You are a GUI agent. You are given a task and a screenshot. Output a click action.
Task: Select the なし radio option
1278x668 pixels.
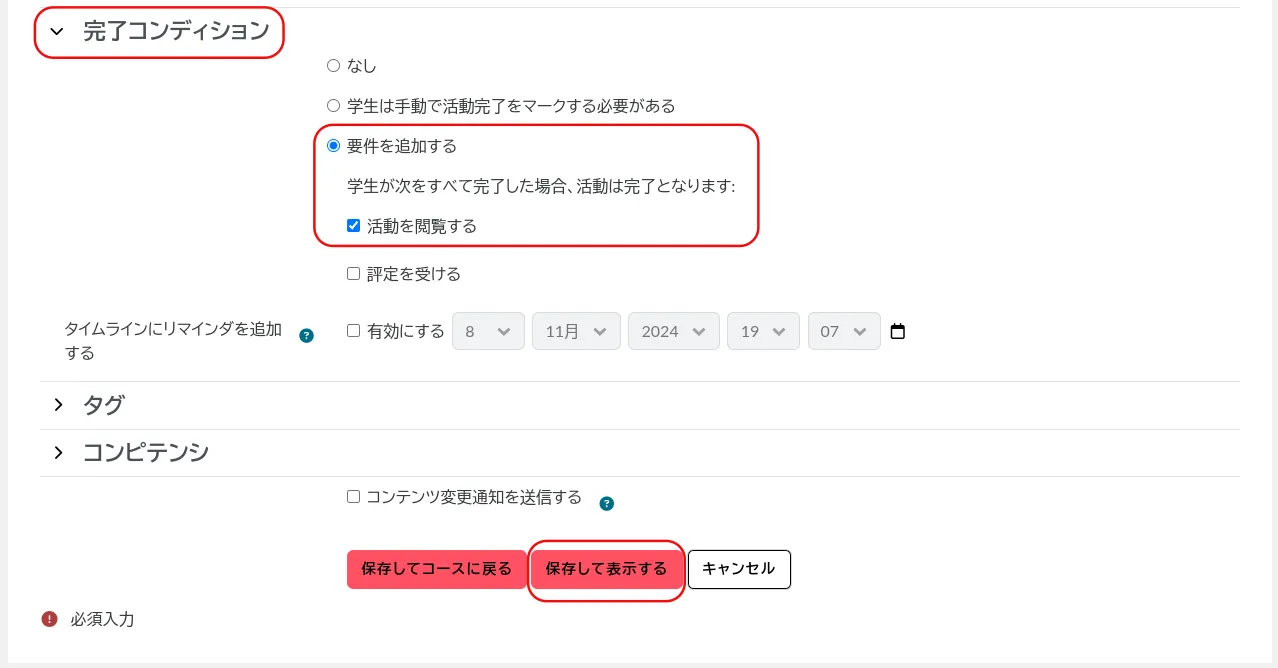pos(334,66)
